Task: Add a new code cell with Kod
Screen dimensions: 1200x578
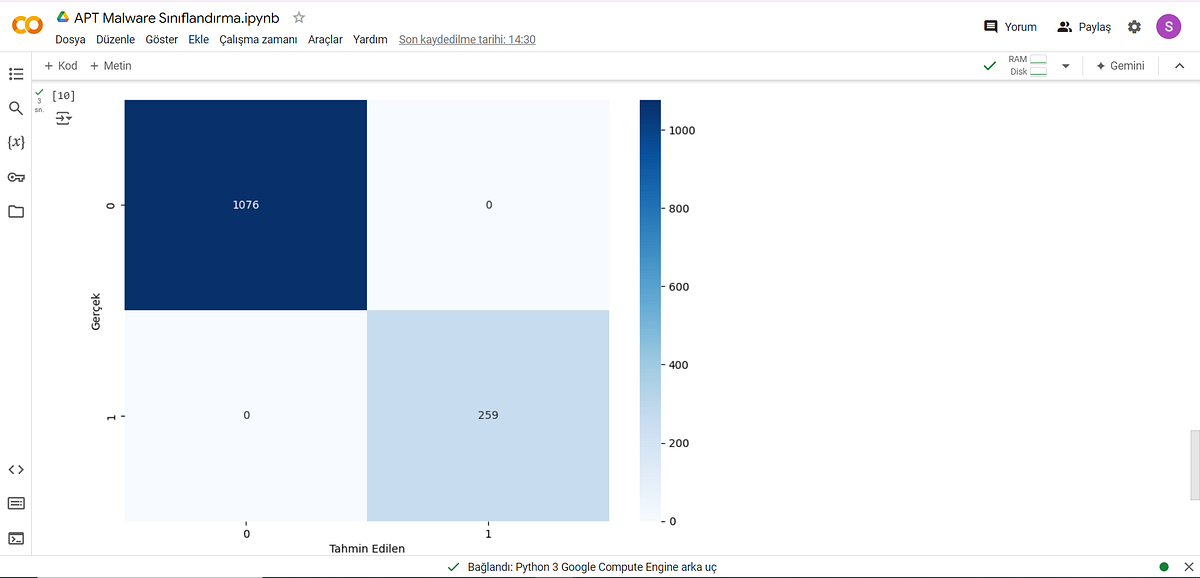Action: pyautogui.click(x=60, y=65)
